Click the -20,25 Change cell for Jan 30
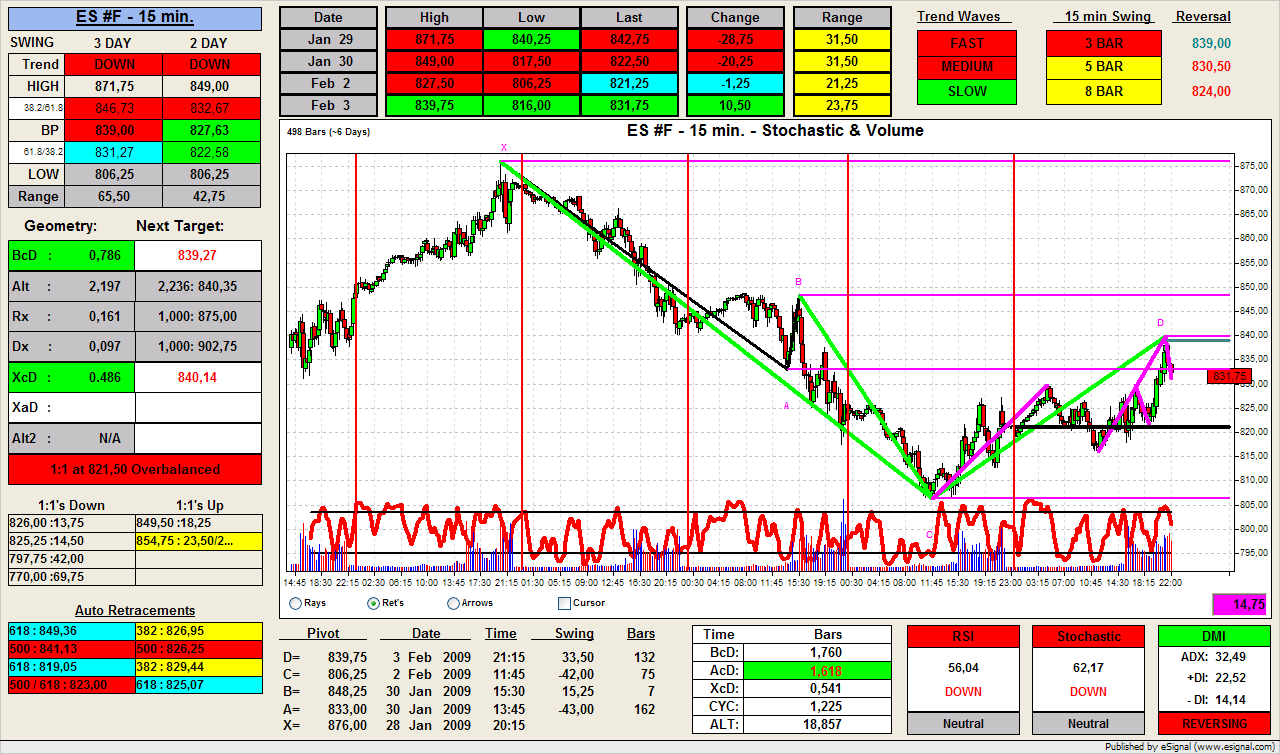The width and height of the screenshot is (1280, 754). coord(735,61)
